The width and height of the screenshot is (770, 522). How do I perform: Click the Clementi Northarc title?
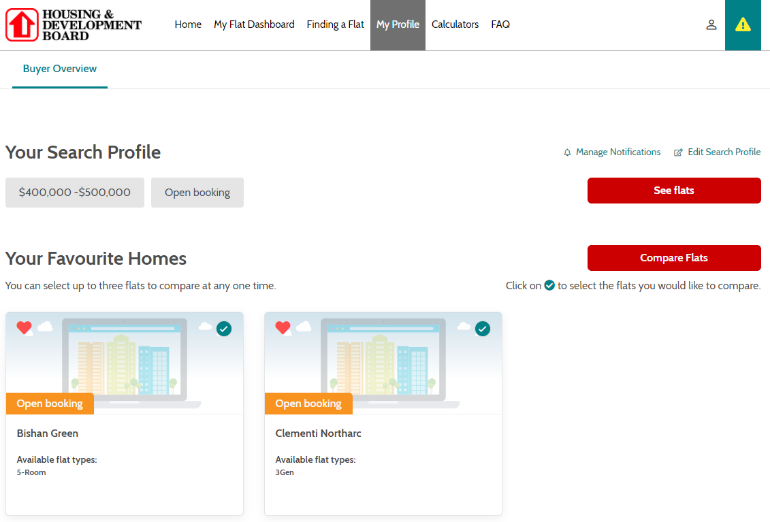318,433
